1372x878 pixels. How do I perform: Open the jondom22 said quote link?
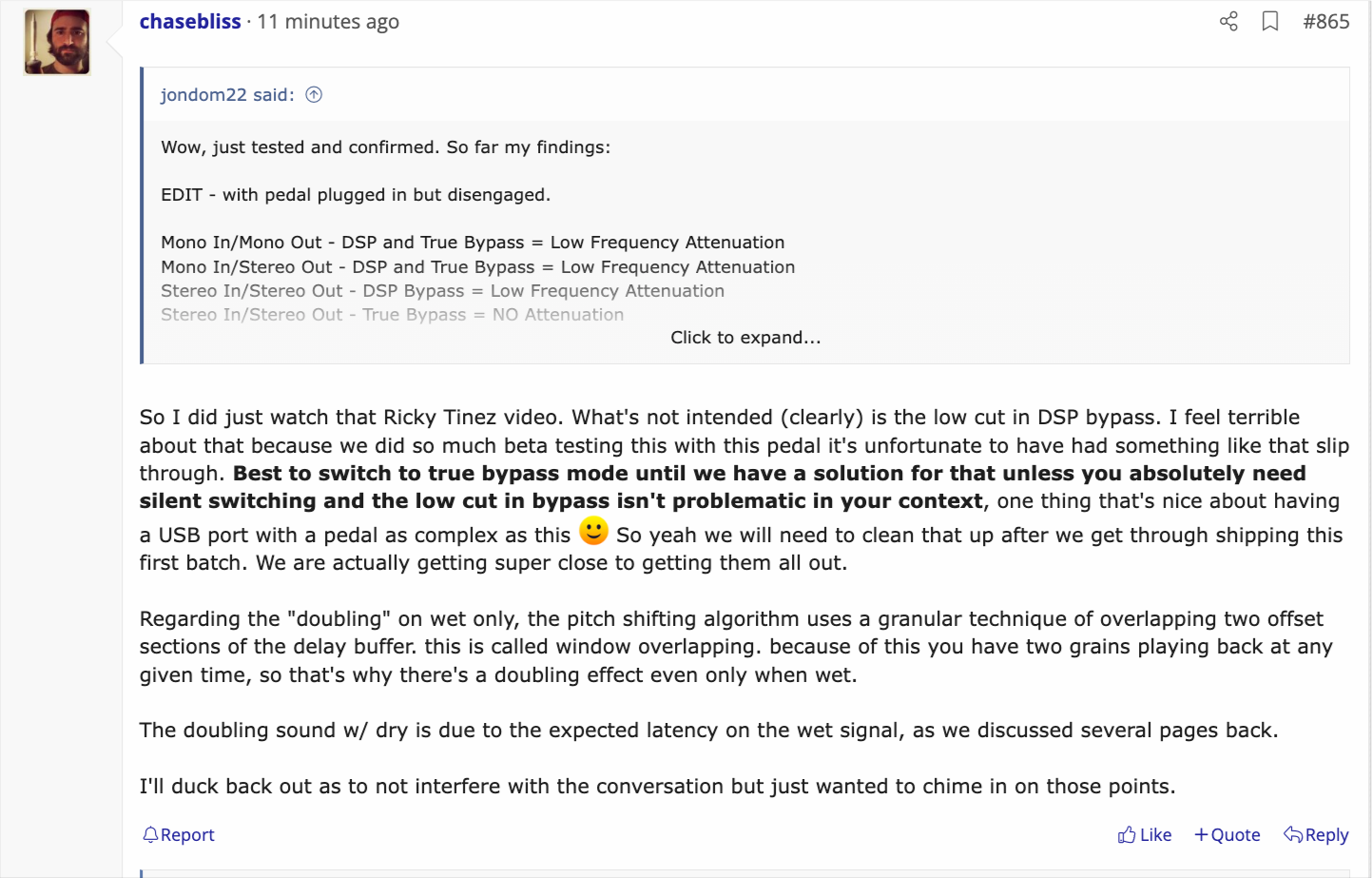(x=227, y=94)
